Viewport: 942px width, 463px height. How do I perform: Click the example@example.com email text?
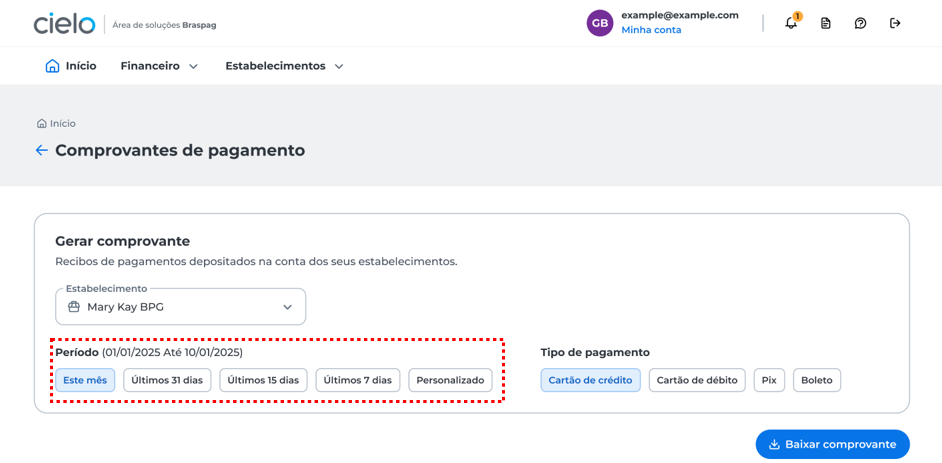coord(680,16)
